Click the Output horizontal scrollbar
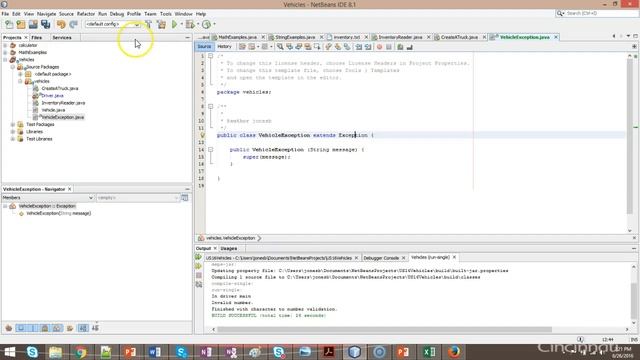 tap(384, 329)
